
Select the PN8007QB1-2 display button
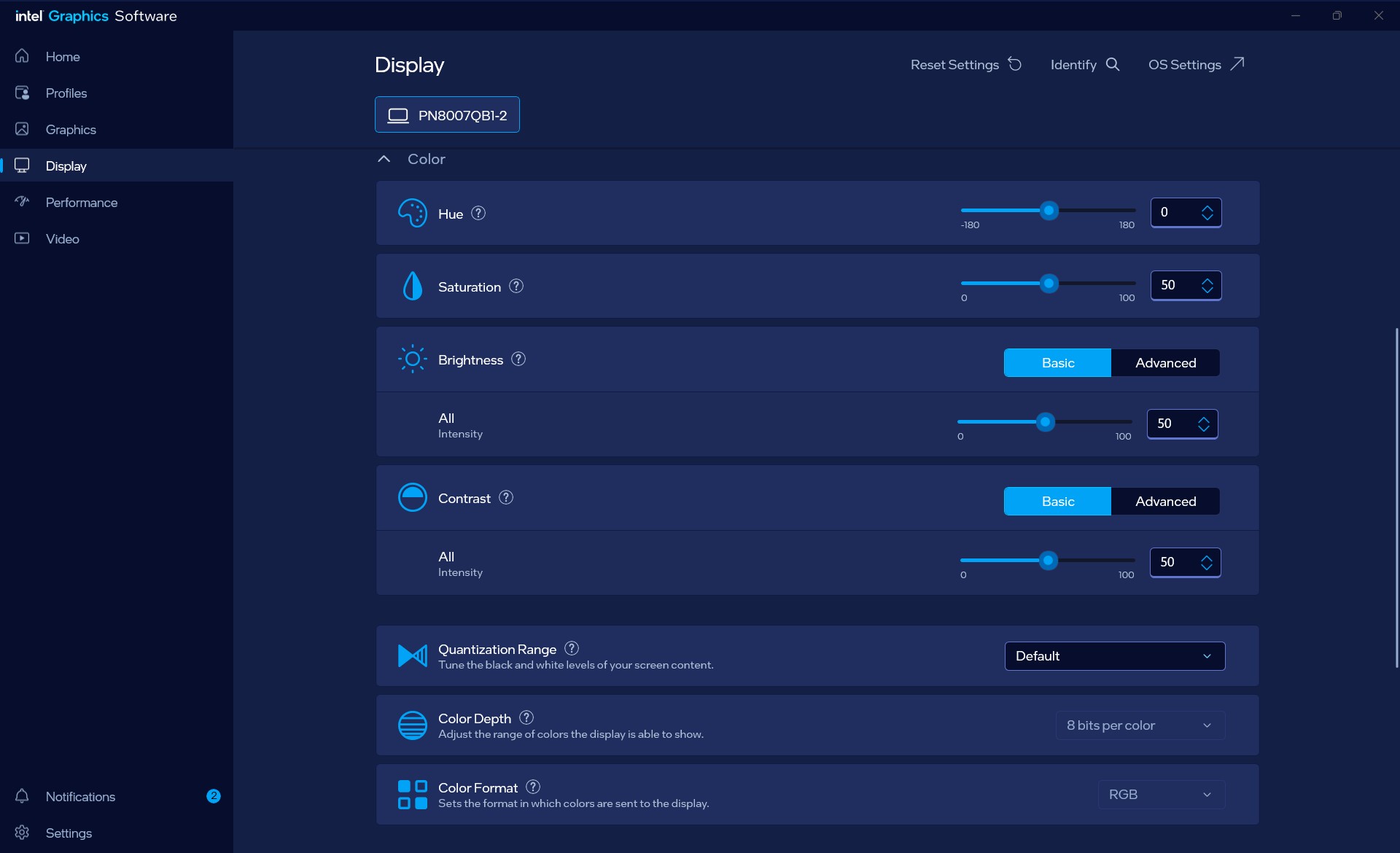tap(447, 114)
